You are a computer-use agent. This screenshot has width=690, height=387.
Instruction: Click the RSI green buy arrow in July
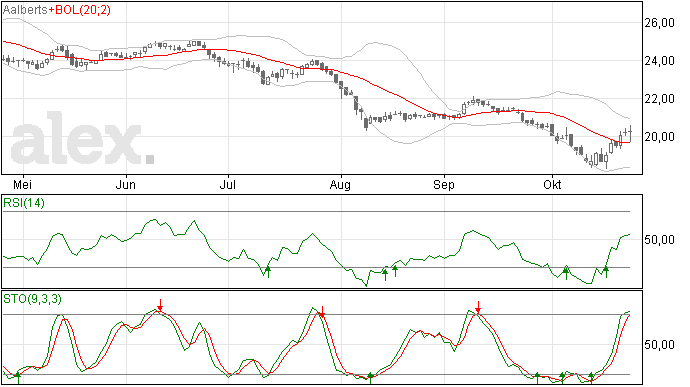[268, 272]
